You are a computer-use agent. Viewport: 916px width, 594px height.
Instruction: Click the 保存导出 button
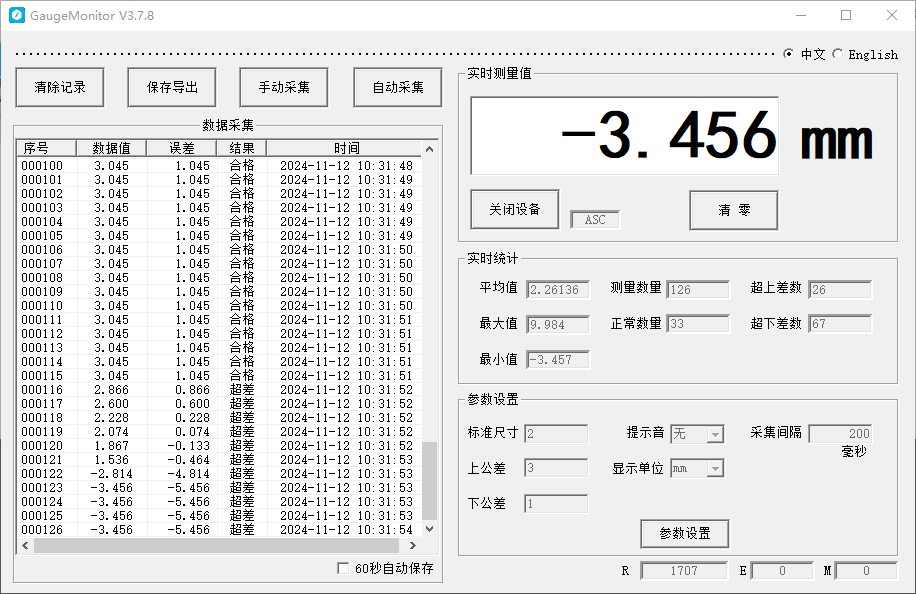tap(172, 88)
